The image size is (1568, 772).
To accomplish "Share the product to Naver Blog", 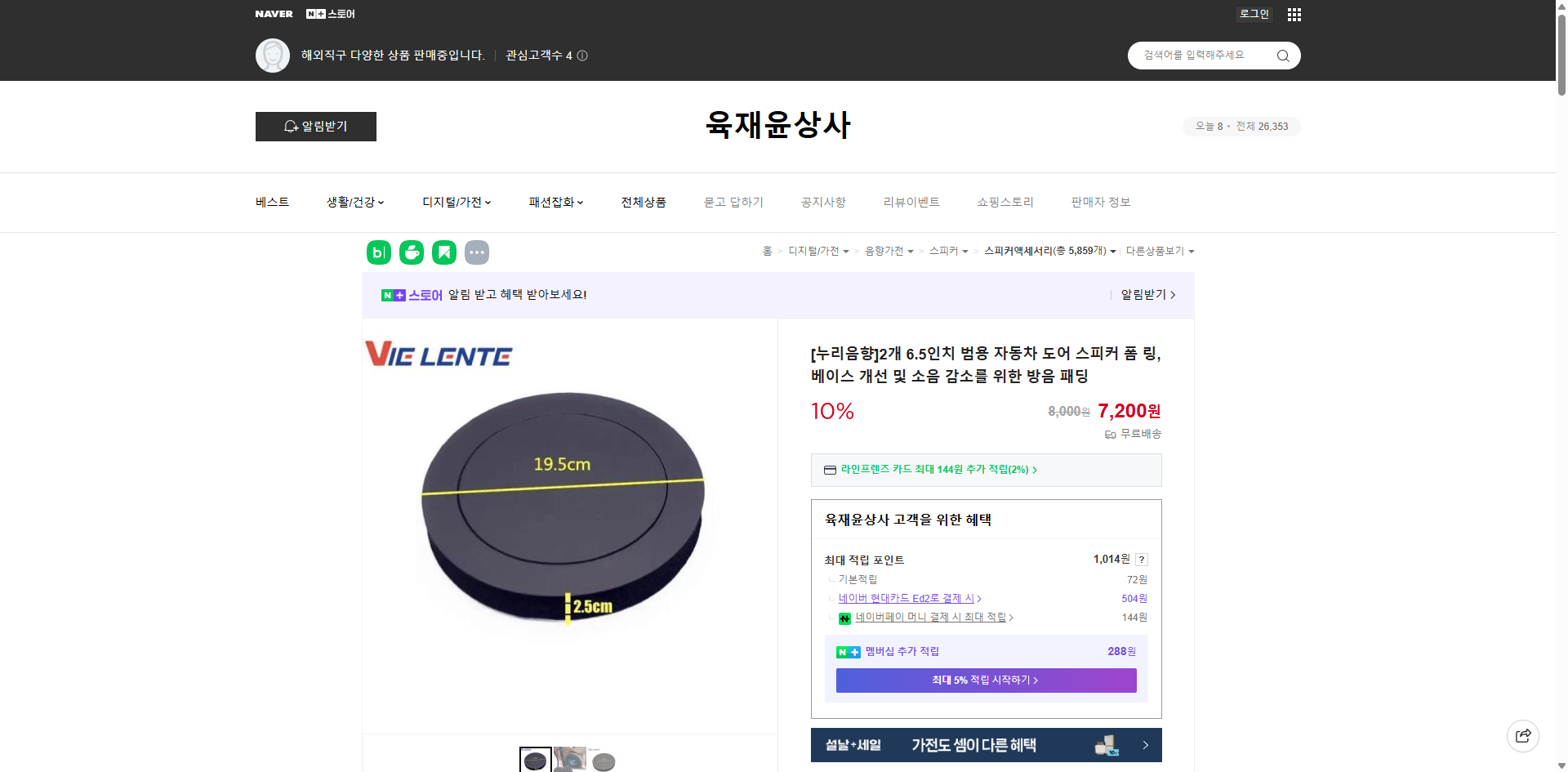I will pyautogui.click(x=378, y=252).
